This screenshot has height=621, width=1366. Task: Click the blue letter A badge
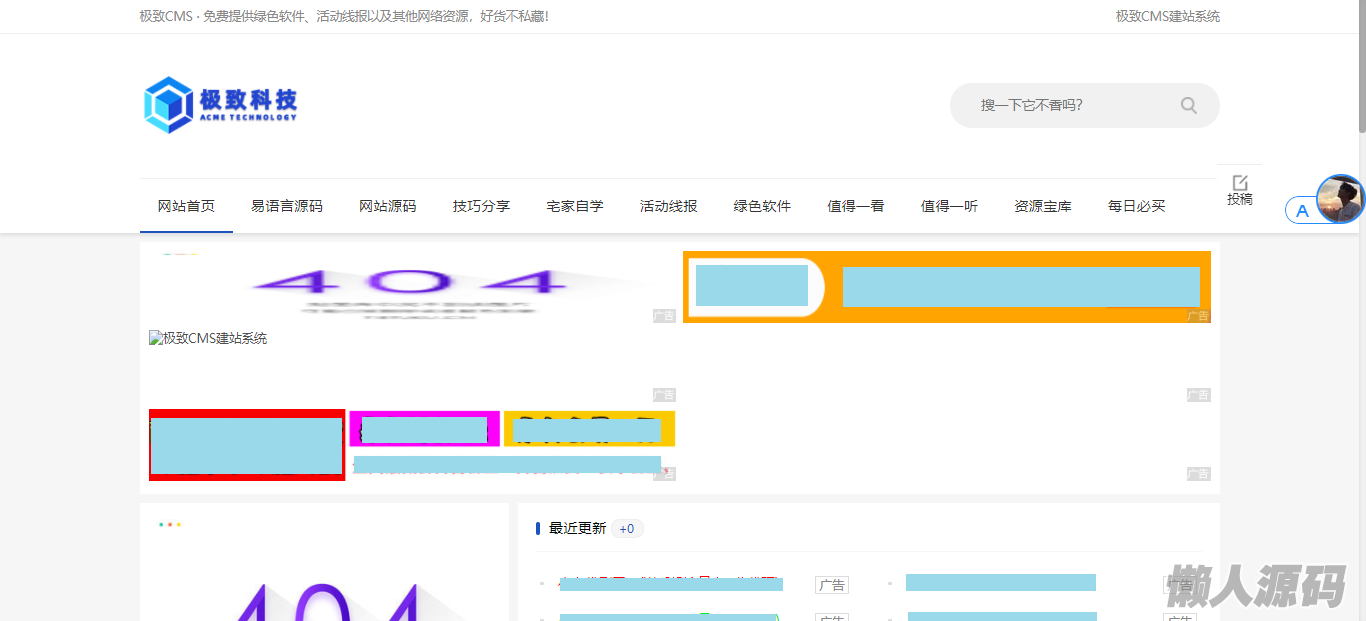[x=1302, y=211]
